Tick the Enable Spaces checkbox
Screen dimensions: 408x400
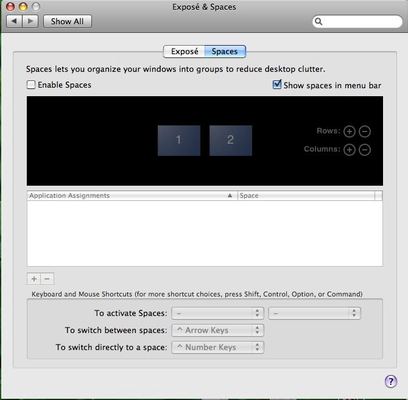coord(31,85)
